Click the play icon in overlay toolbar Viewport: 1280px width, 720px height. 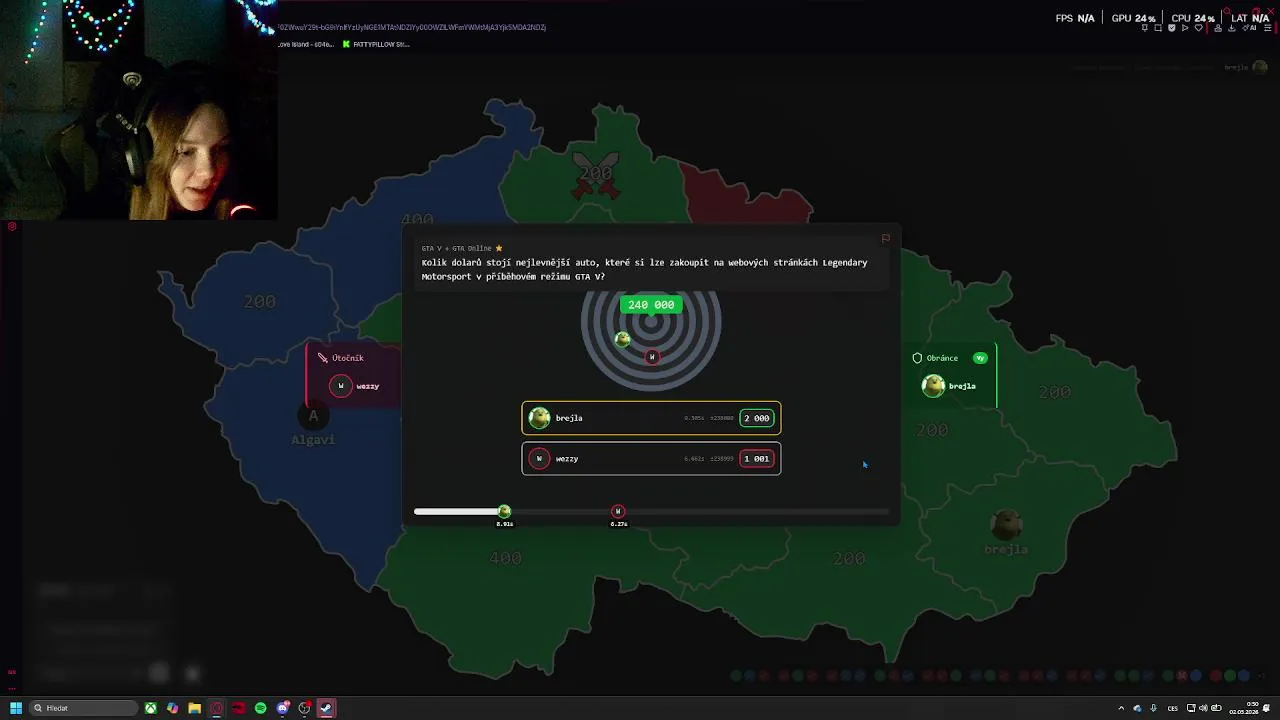click(x=1185, y=28)
